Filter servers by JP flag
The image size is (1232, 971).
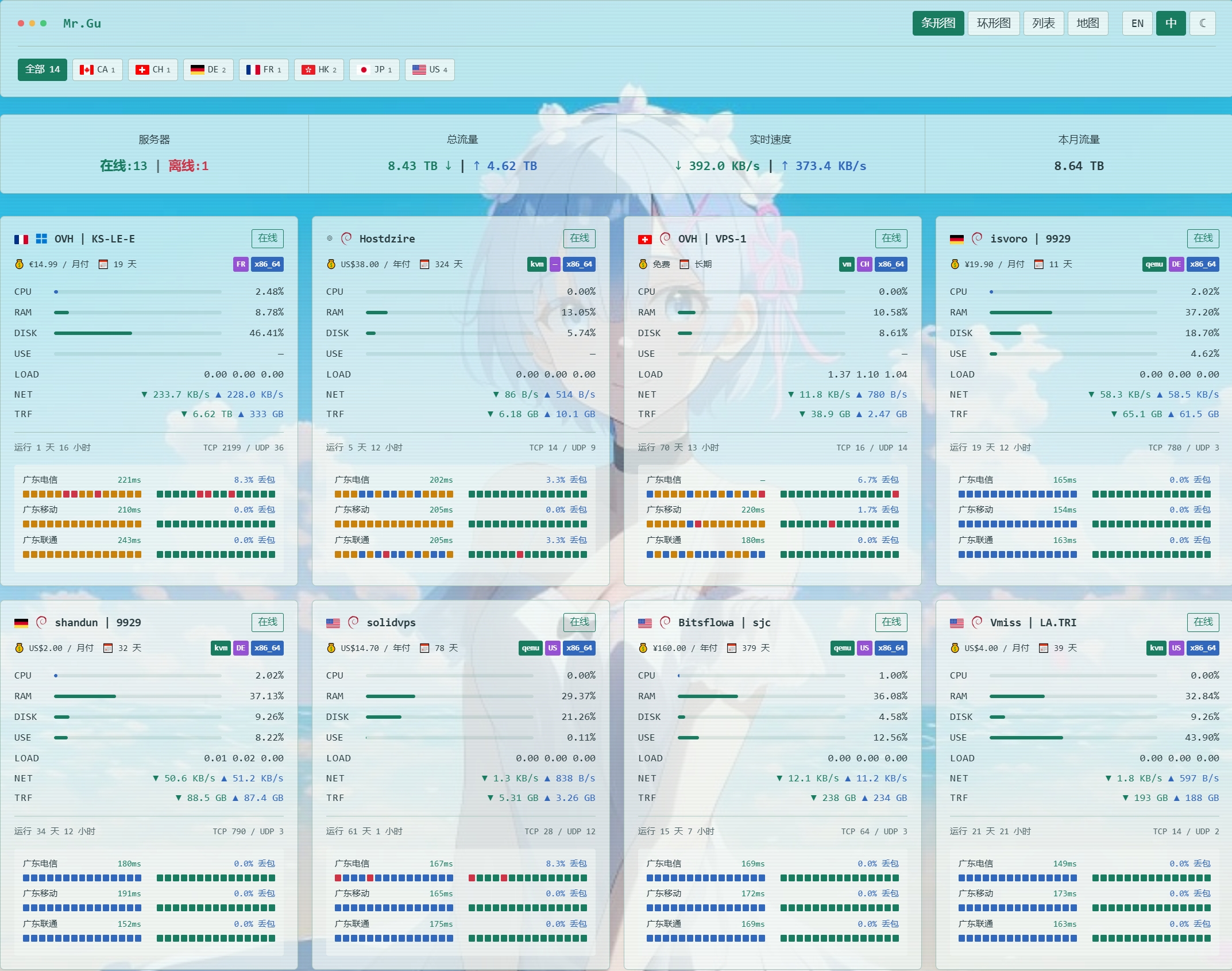tap(374, 70)
